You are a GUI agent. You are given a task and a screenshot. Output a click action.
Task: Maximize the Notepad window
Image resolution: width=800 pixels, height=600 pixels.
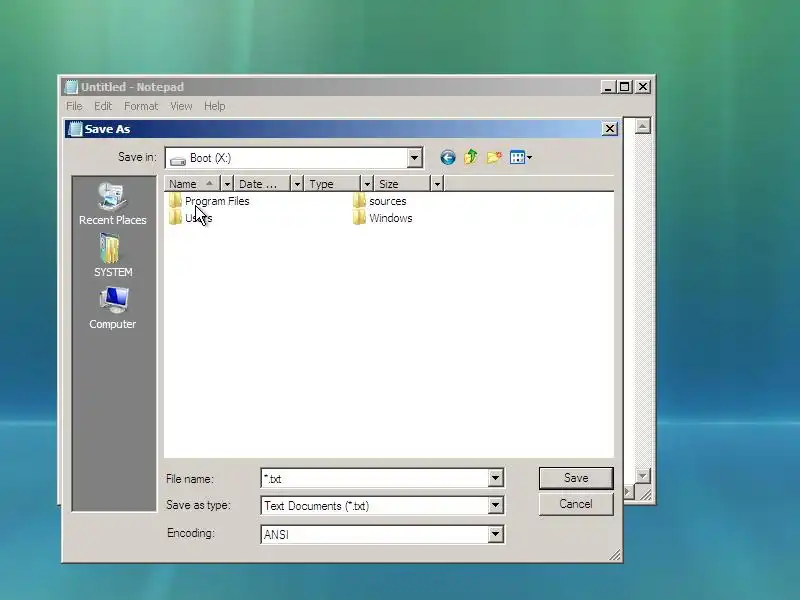(625, 87)
